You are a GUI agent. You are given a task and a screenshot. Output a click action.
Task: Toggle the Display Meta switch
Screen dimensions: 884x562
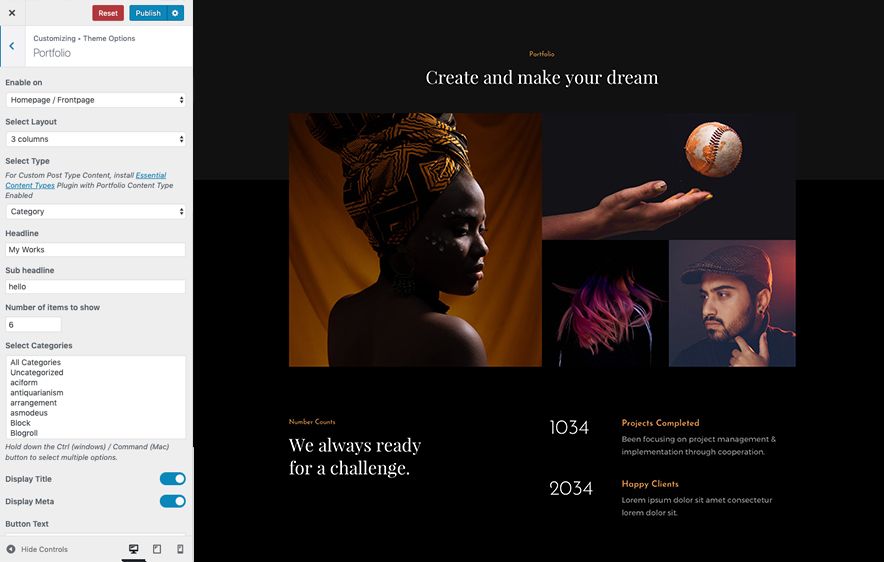pos(173,501)
